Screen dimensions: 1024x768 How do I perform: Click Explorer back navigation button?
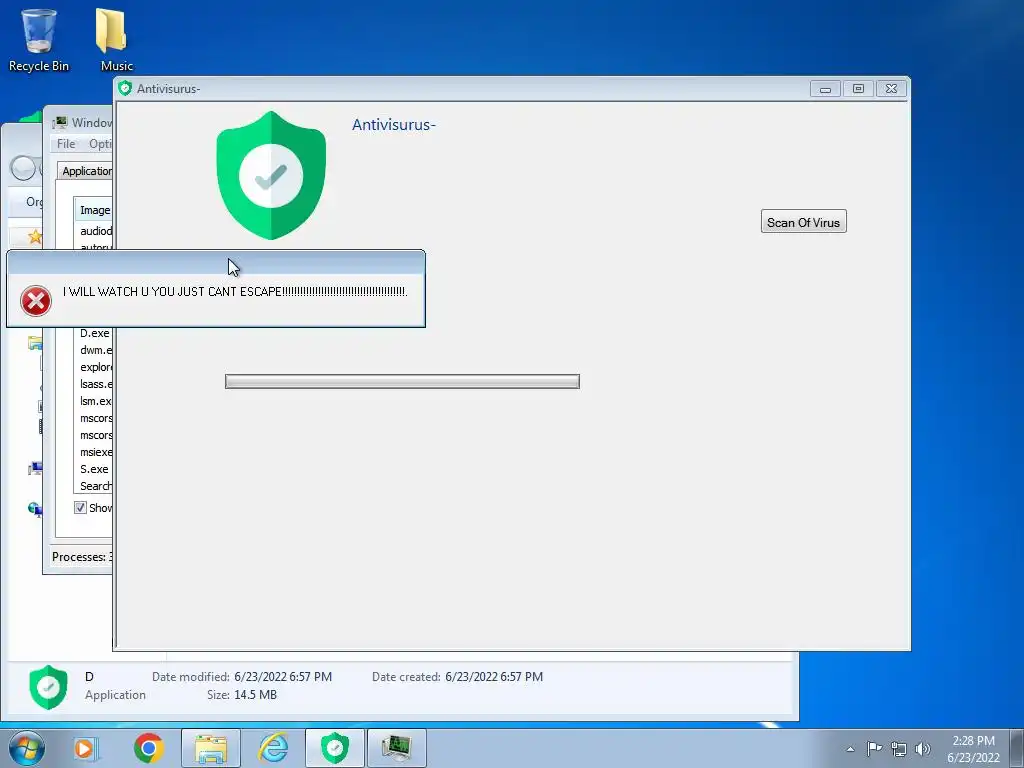(x=23, y=168)
